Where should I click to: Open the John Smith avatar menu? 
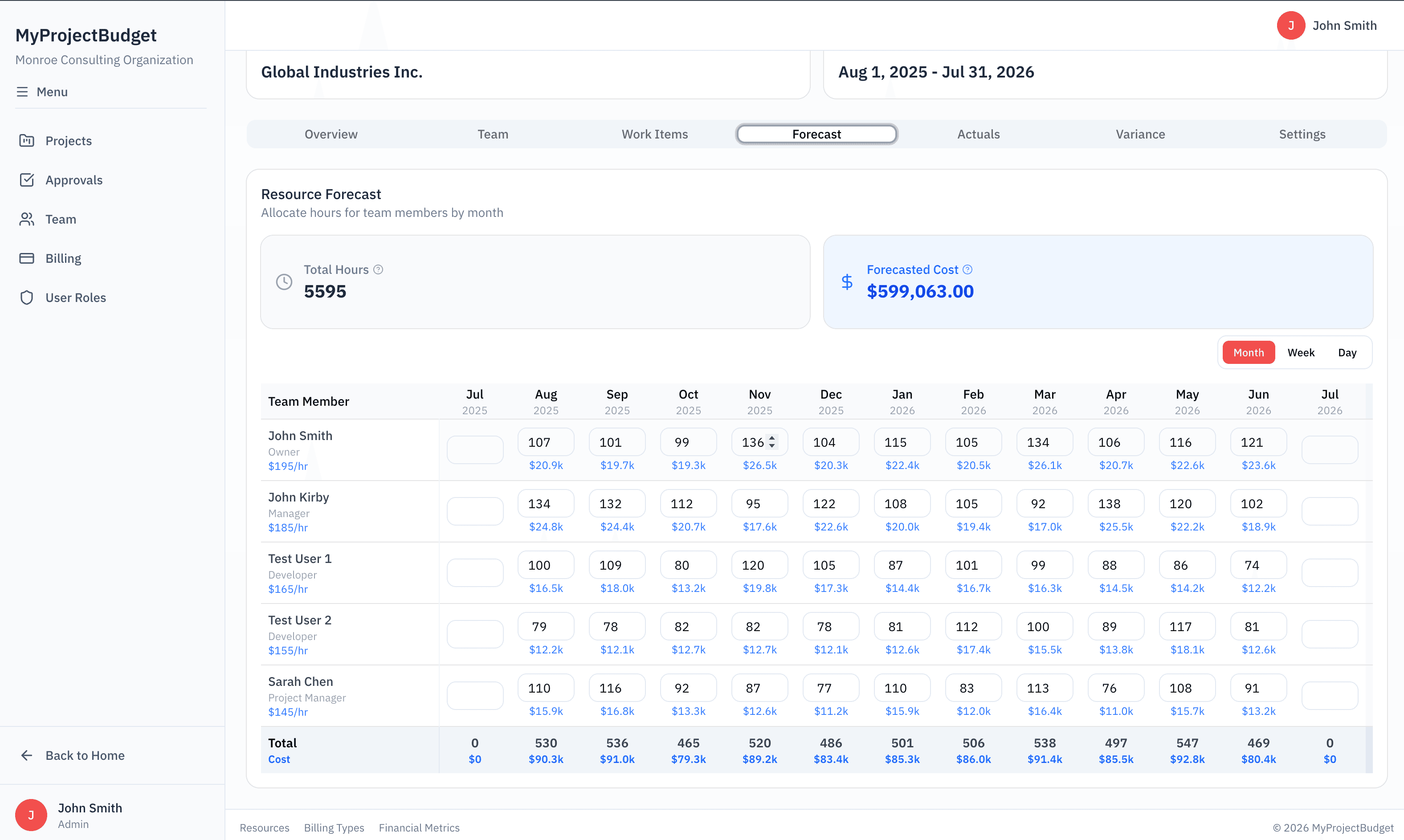pos(1291,25)
